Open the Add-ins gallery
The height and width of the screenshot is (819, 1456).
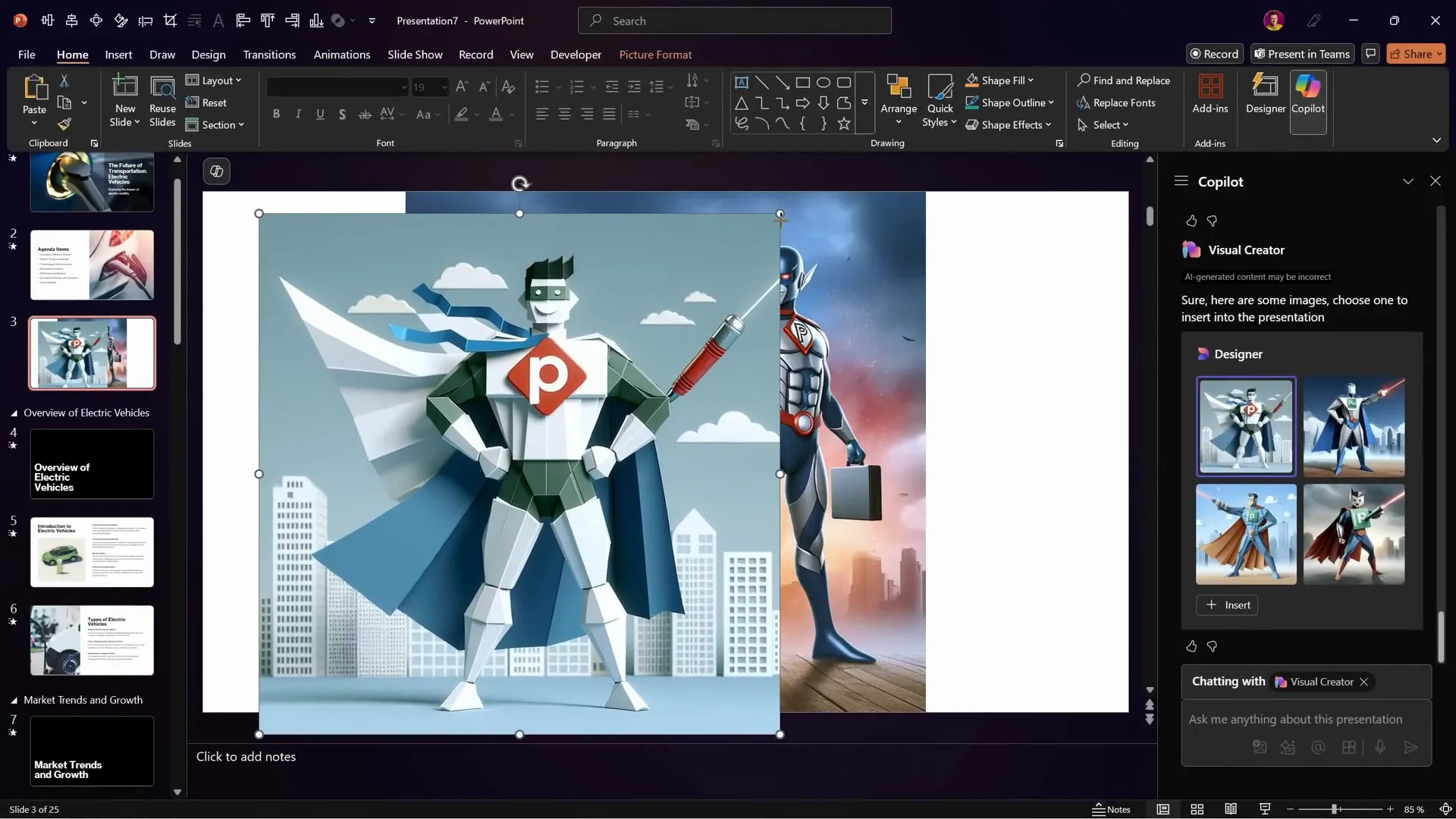(x=1210, y=95)
